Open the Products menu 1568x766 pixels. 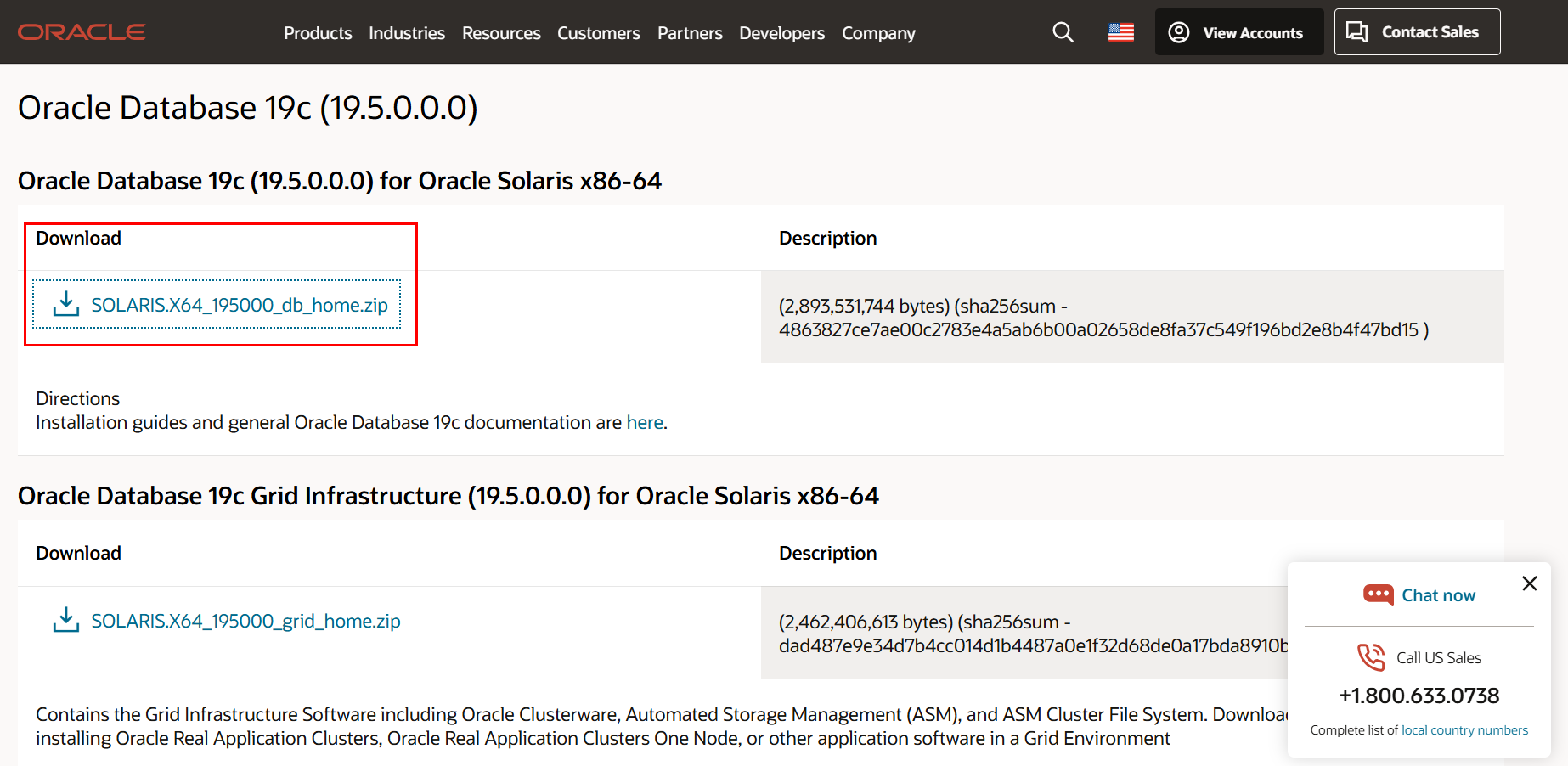coord(318,33)
